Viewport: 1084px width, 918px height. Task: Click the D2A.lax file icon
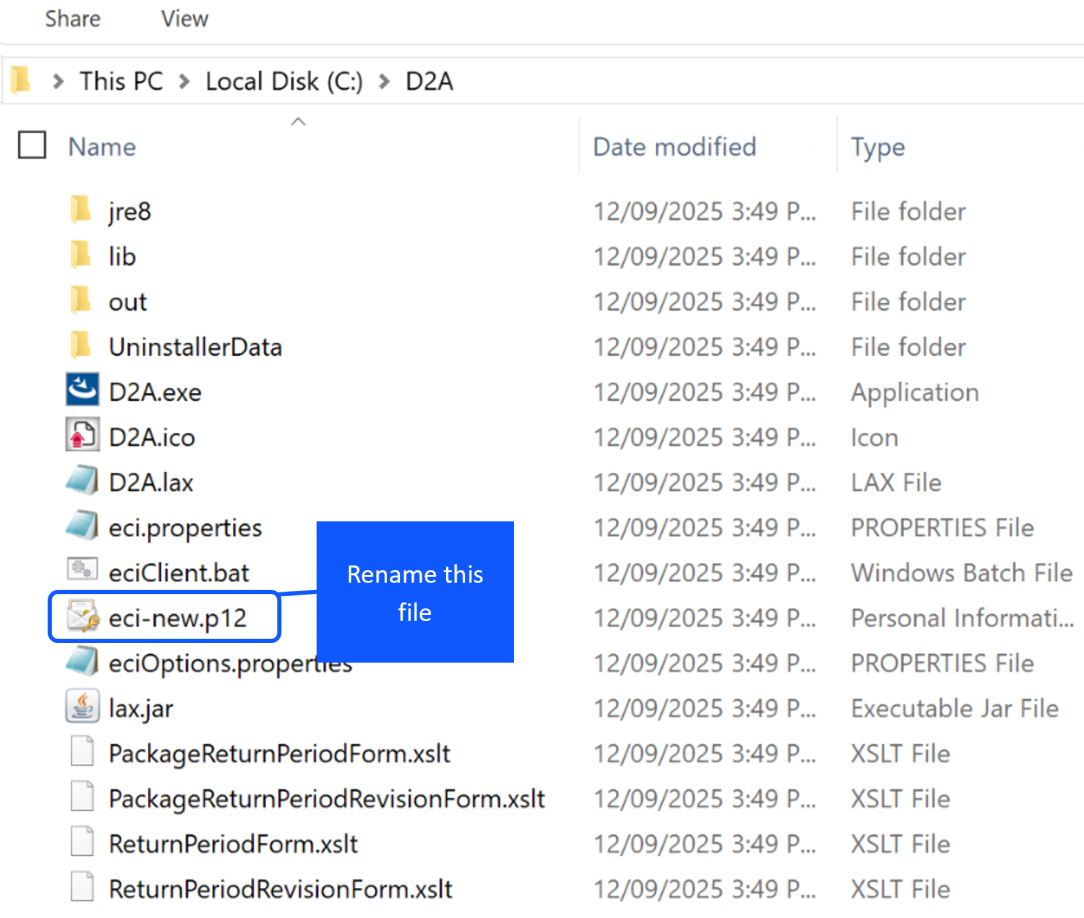[82, 482]
